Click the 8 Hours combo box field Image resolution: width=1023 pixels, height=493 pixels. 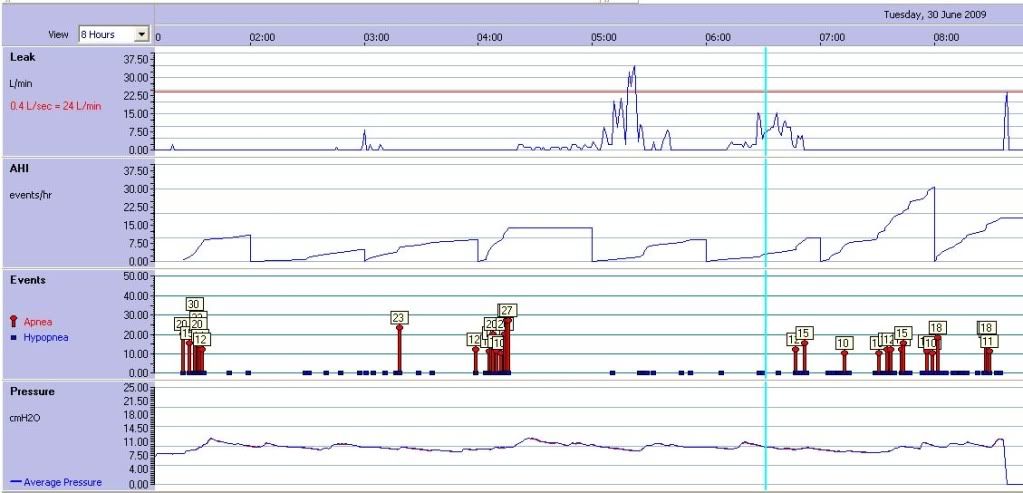(105, 34)
